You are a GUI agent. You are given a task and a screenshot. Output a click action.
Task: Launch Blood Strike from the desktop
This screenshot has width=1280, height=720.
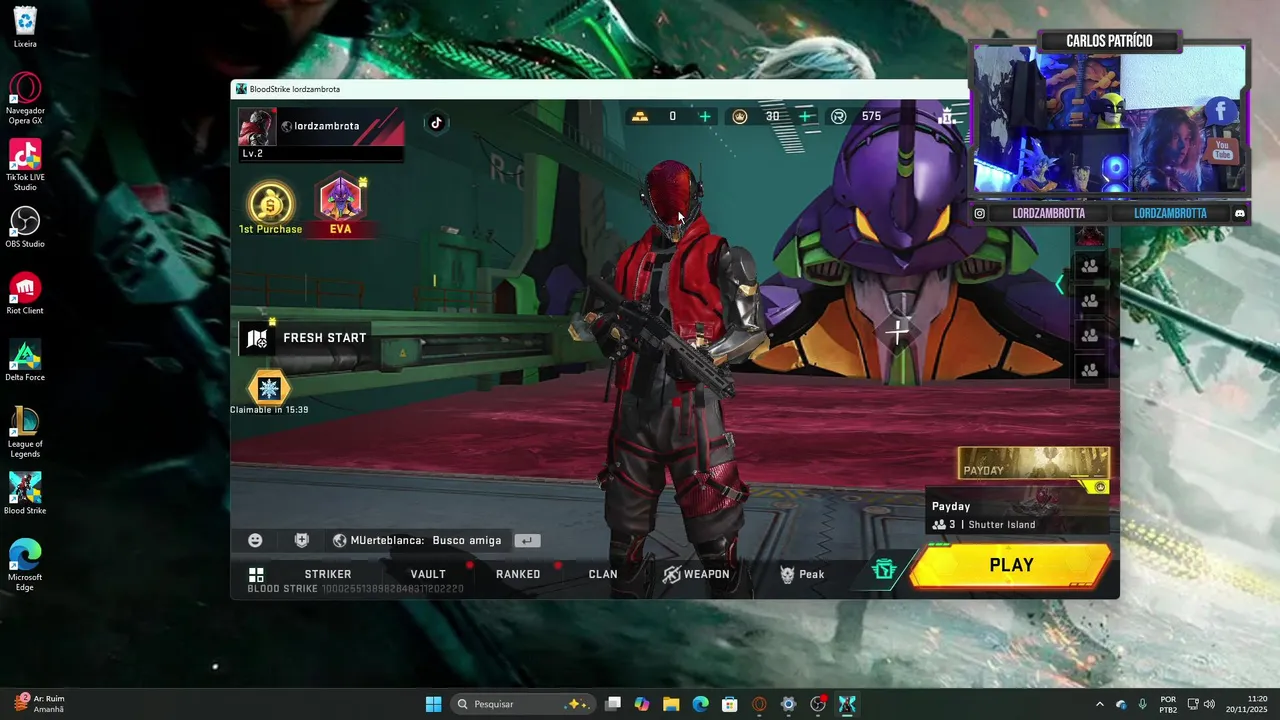25,494
